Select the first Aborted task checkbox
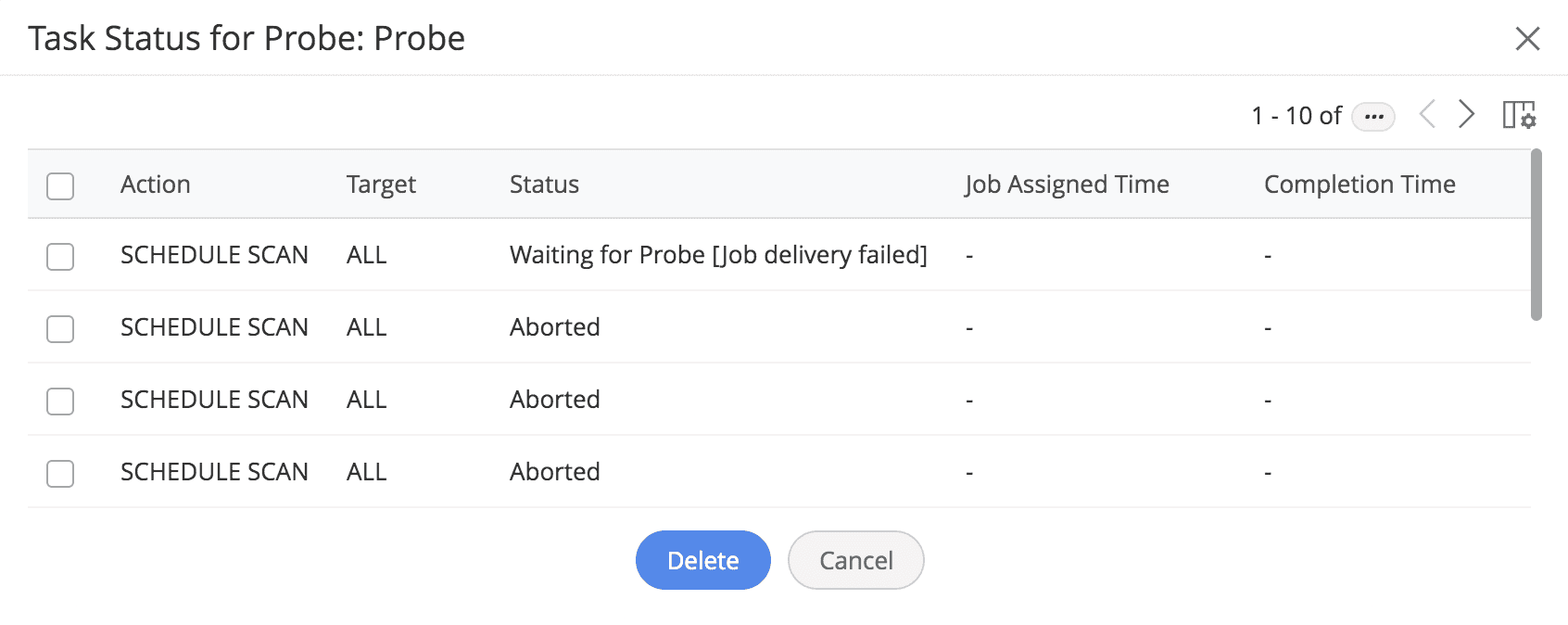The height and width of the screenshot is (625, 1568). 60,329
